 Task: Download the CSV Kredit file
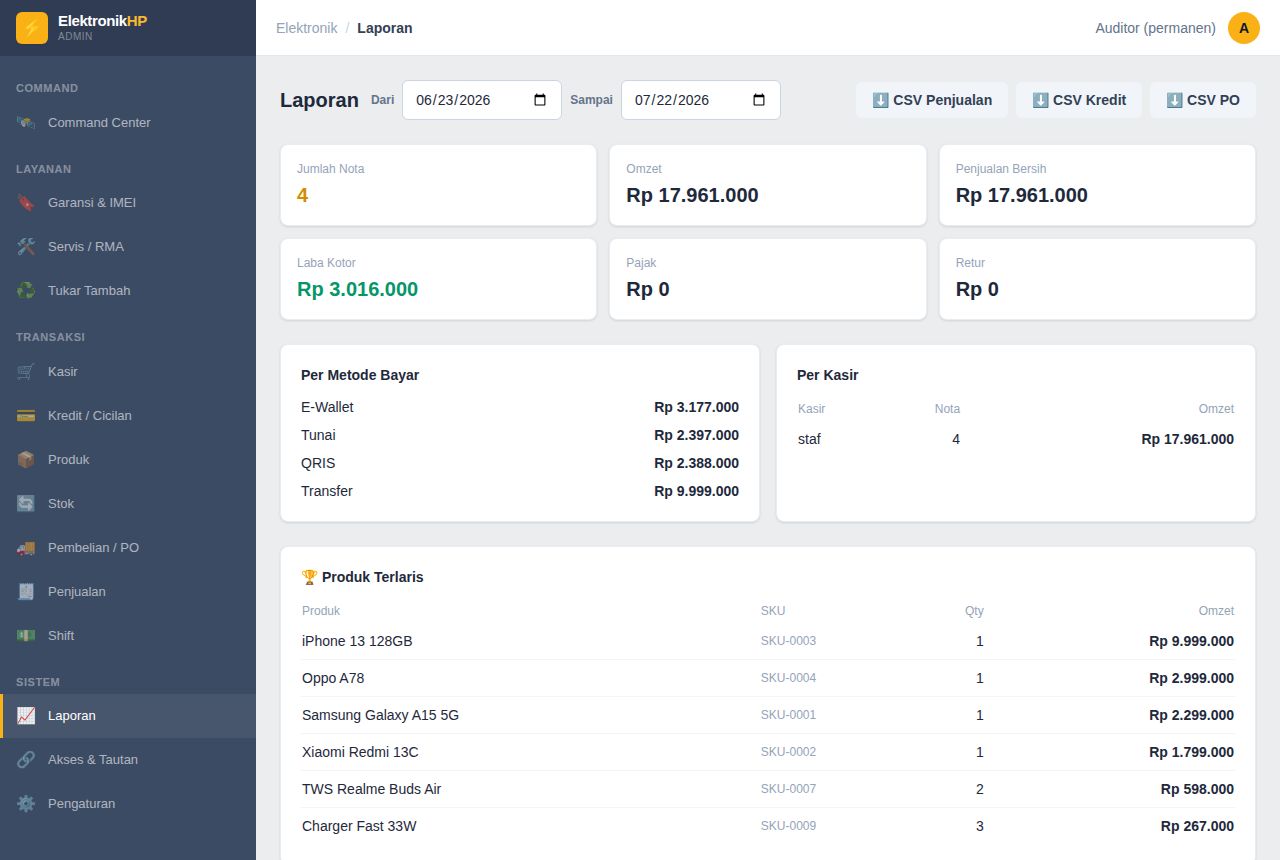click(1079, 100)
